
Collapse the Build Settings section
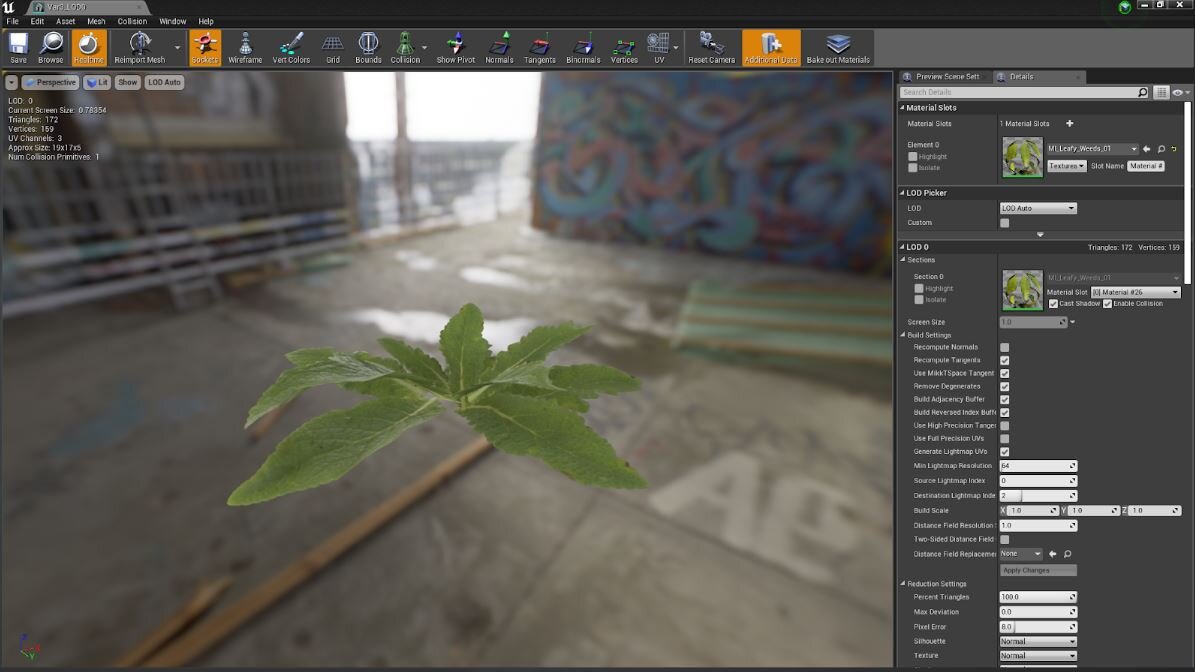click(x=902, y=334)
